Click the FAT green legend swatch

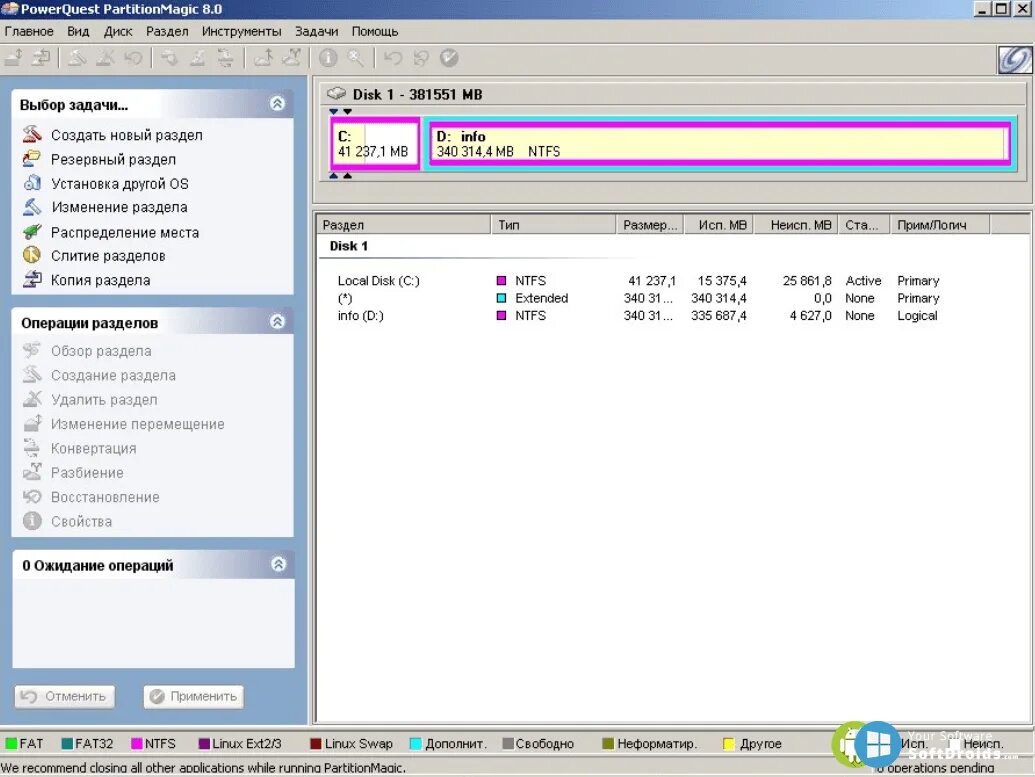[x=11, y=743]
